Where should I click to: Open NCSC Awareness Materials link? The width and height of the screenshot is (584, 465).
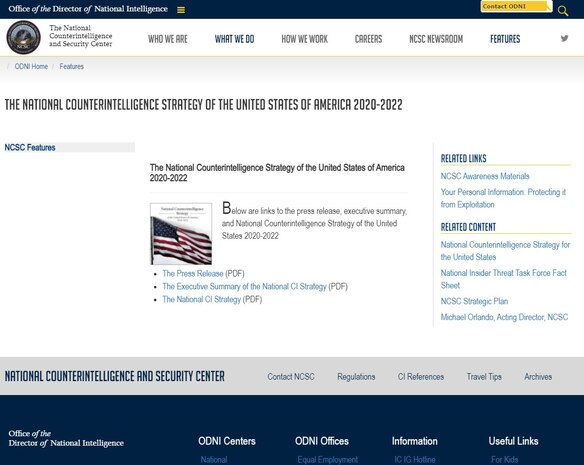(x=485, y=176)
